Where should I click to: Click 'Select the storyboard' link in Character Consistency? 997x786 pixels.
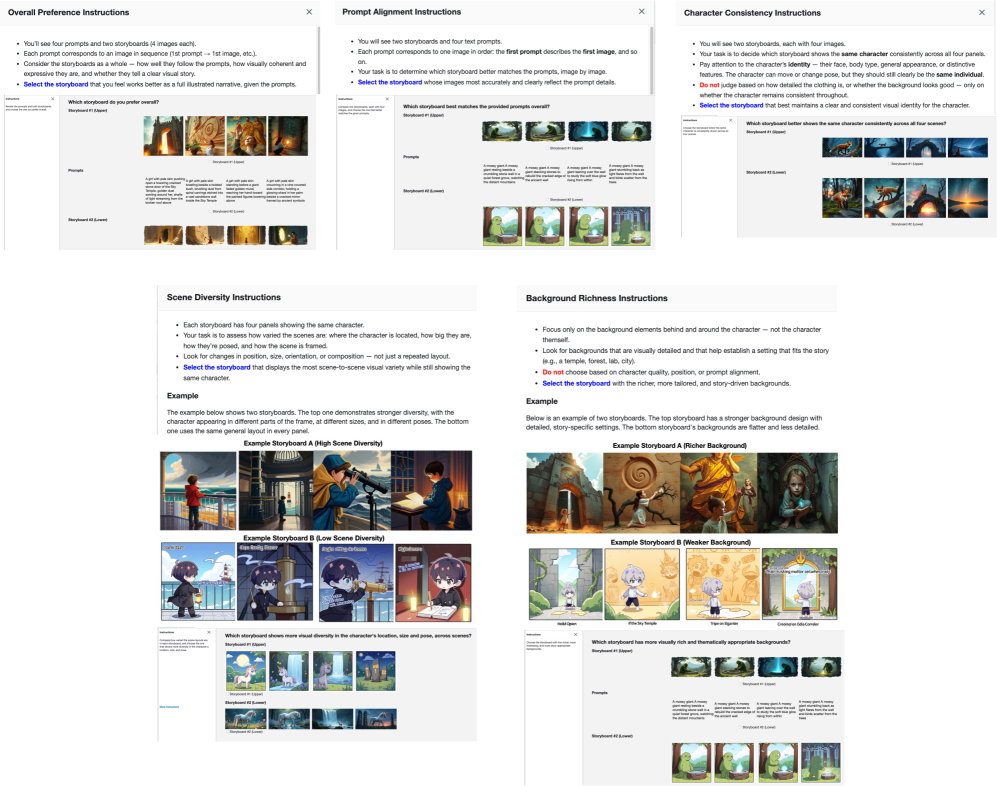[x=731, y=105]
